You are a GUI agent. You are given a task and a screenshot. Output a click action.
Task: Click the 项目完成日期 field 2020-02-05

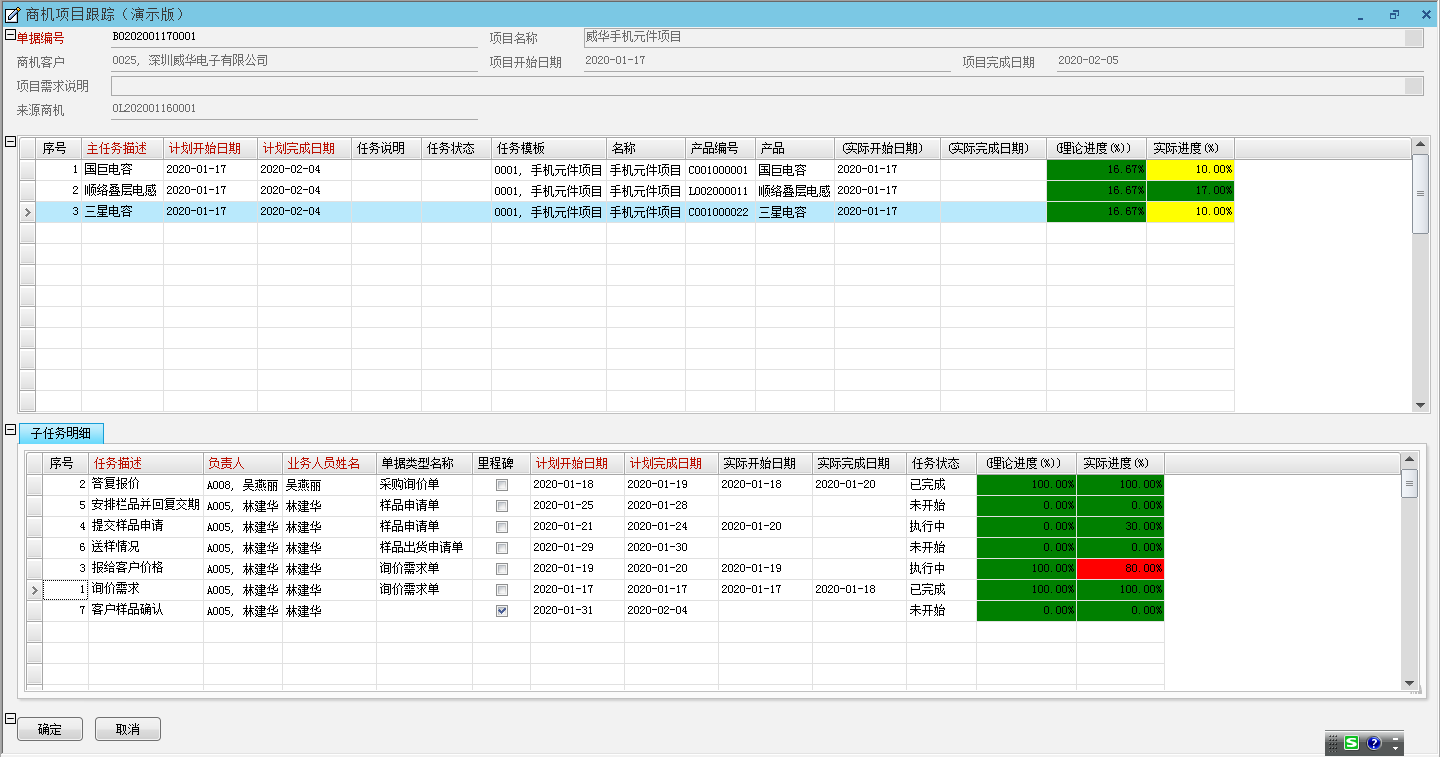coord(1239,61)
